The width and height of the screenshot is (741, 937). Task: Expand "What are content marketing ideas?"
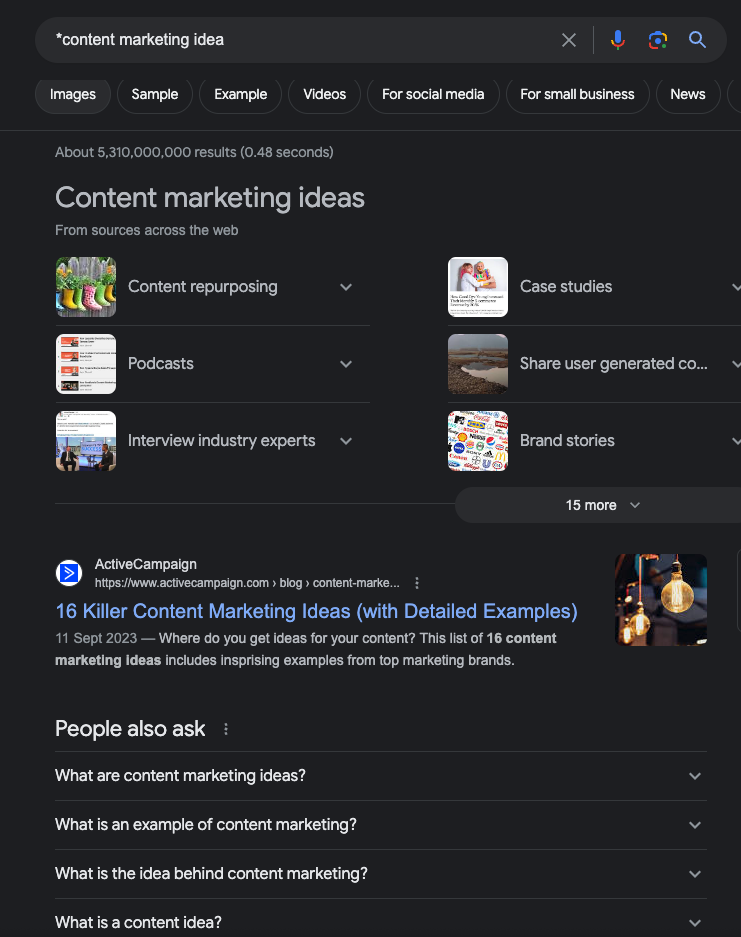[x=695, y=776]
